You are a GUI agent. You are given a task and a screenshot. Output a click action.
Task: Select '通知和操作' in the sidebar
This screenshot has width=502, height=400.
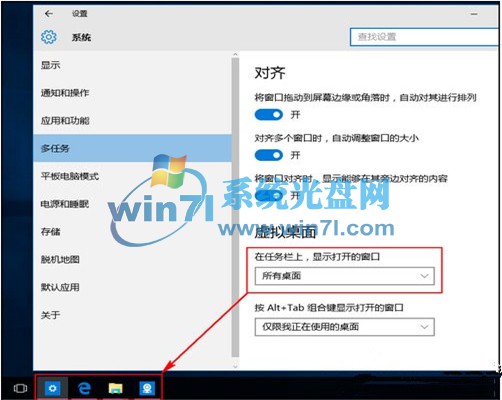(132, 93)
